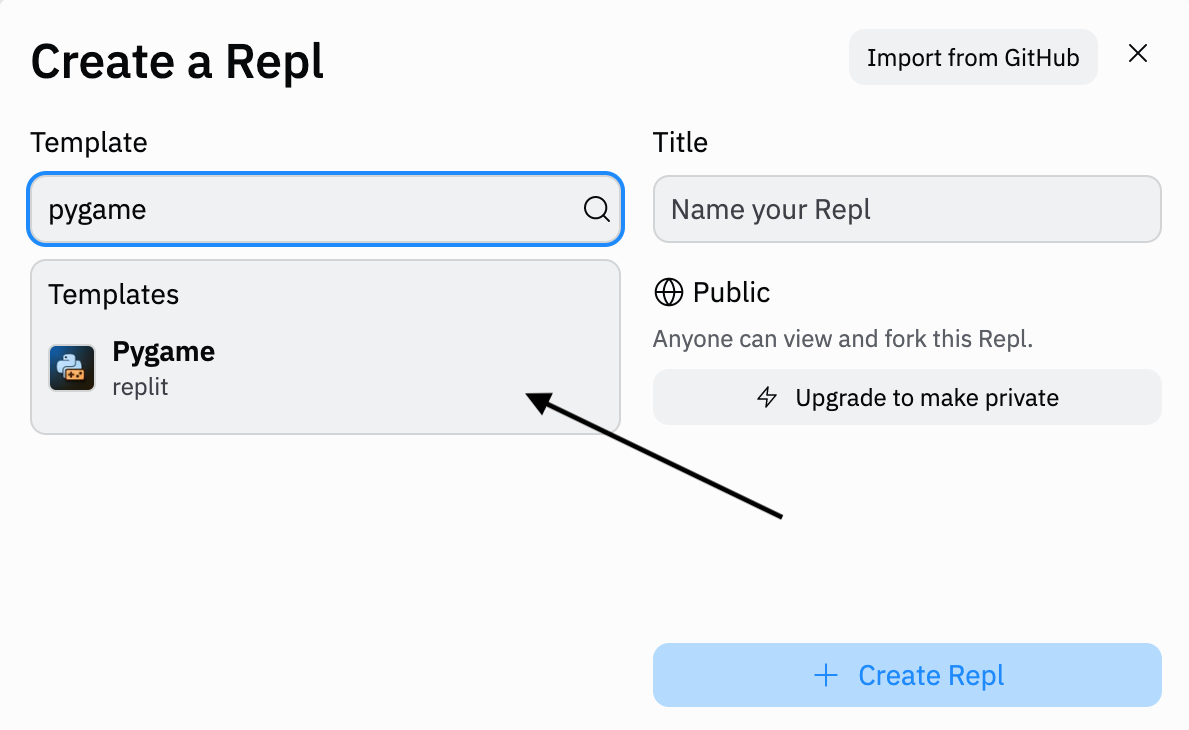Click the magnifier search icon in Template field
The height and width of the screenshot is (730, 1189).
[597, 209]
